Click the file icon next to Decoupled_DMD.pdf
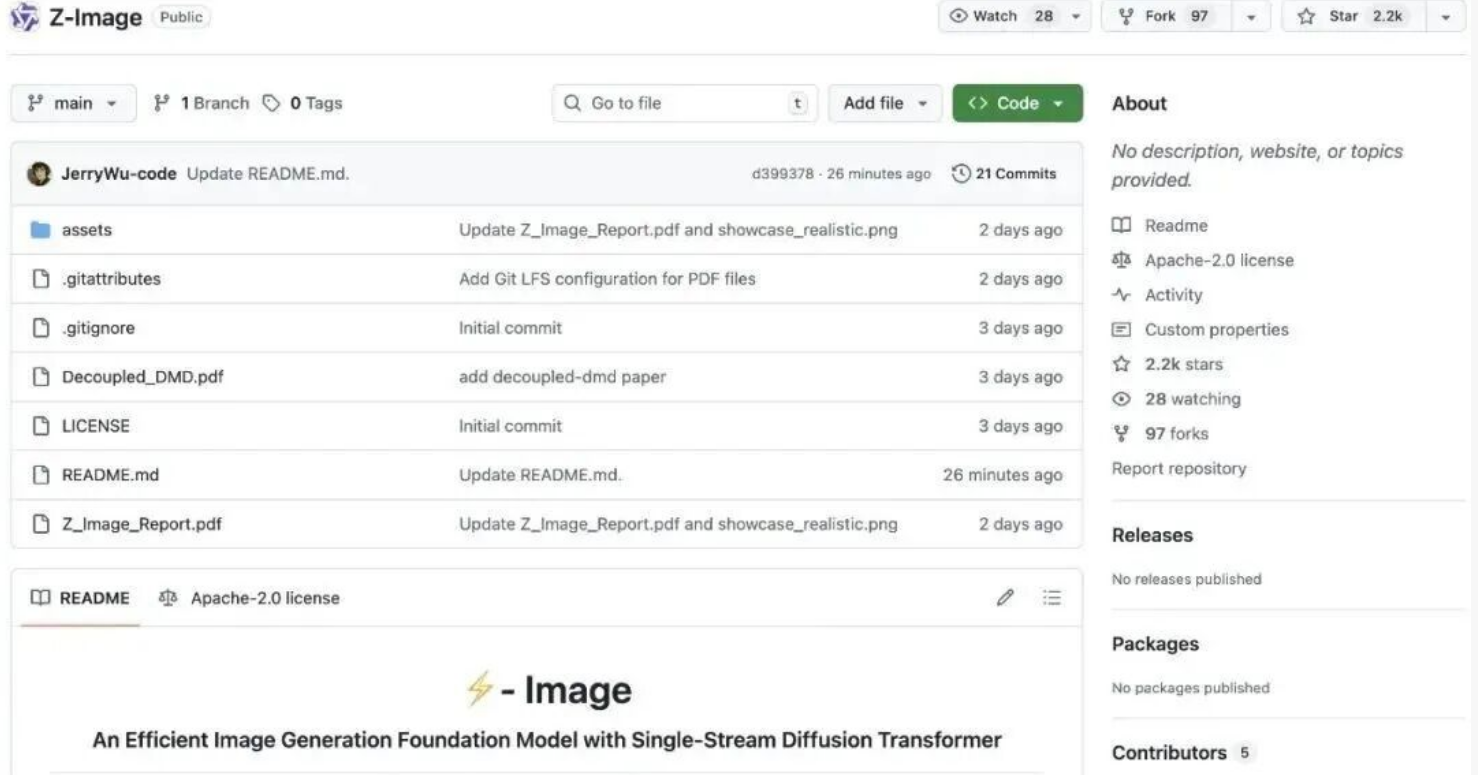The width and height of the screenshot is (1478, 775). click(40, 377)
